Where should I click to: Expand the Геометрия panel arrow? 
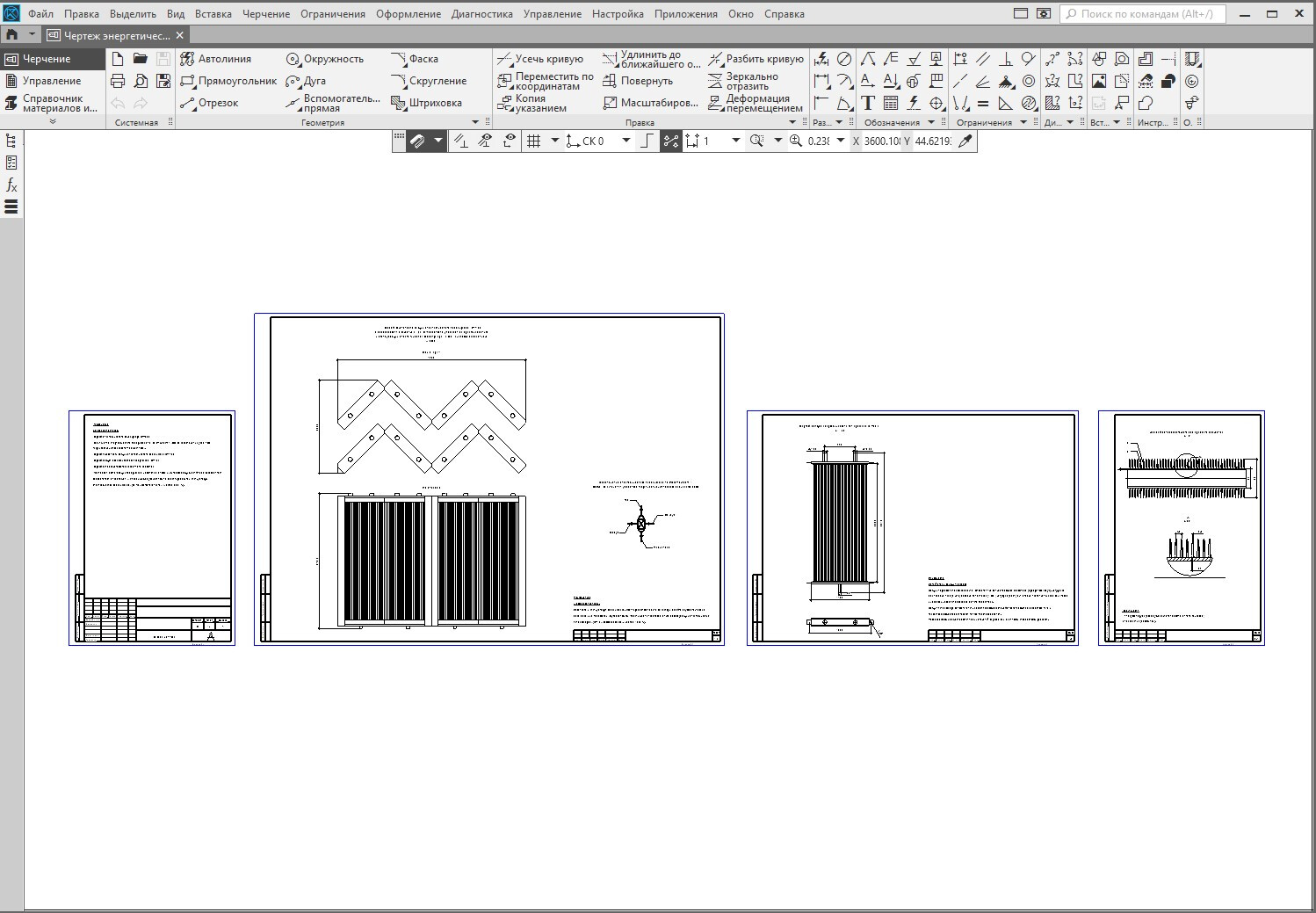(x=475, y=122)
